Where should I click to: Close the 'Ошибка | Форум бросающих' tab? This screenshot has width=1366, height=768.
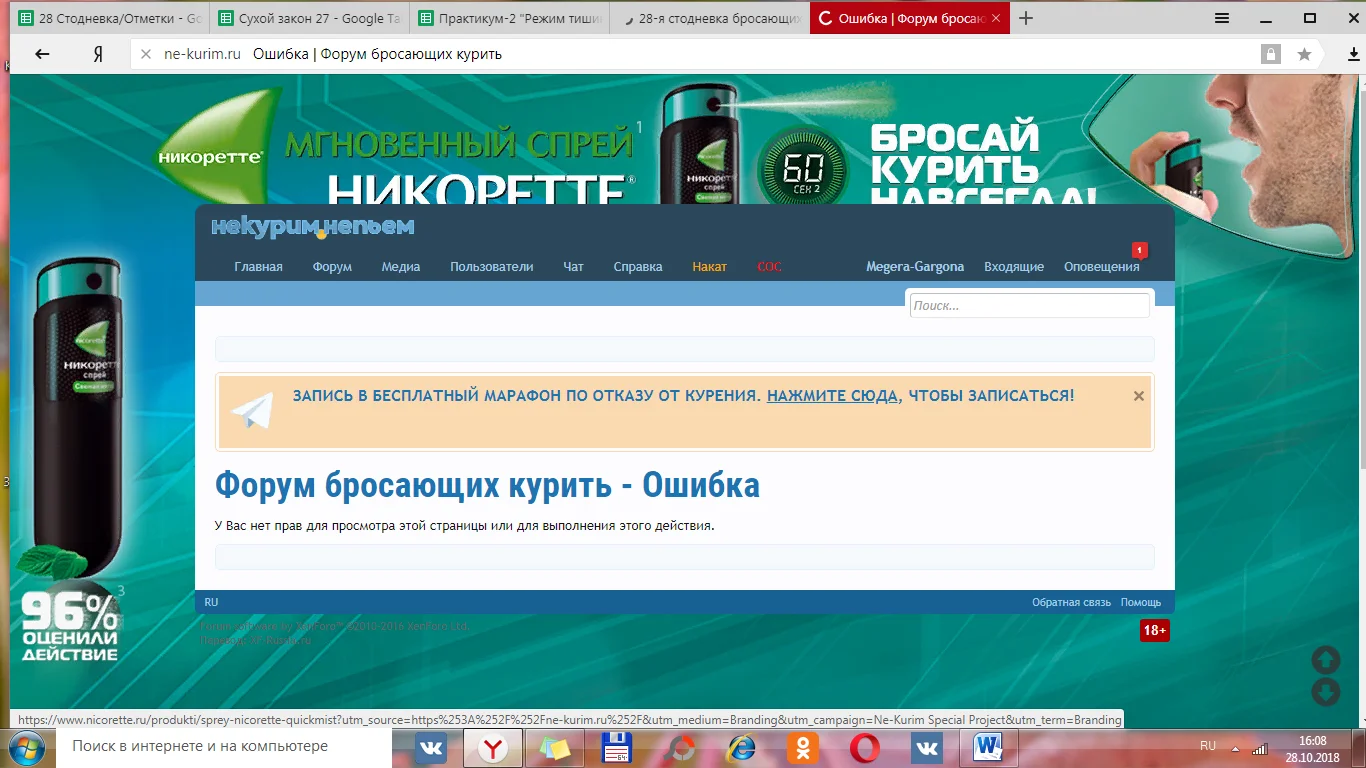pyautogui.click(x=997, y=18)
